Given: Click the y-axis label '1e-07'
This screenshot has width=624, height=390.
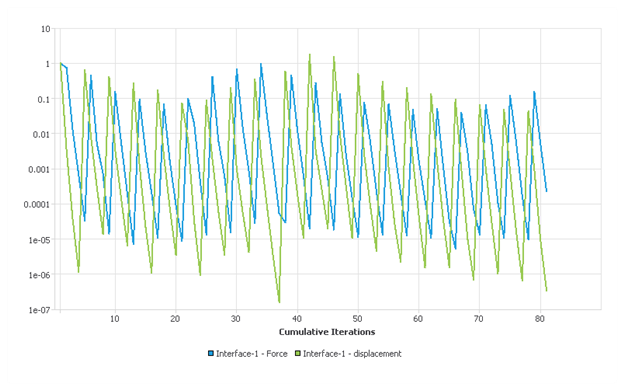Looking at the screenshot, I should coord(39,310).
